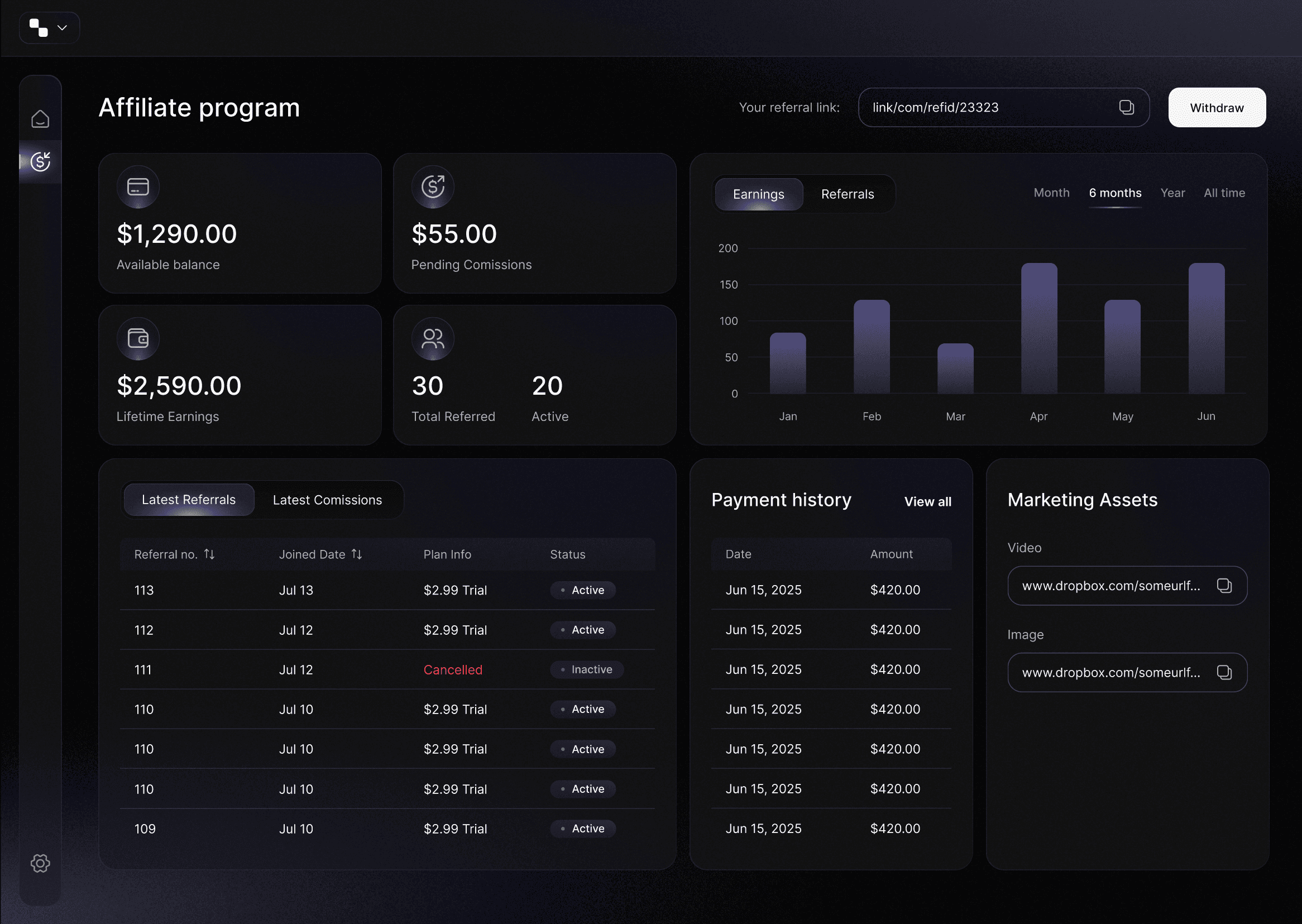Open Settings gear in the sidebar
1302x924 pixels.
(40, 863)
